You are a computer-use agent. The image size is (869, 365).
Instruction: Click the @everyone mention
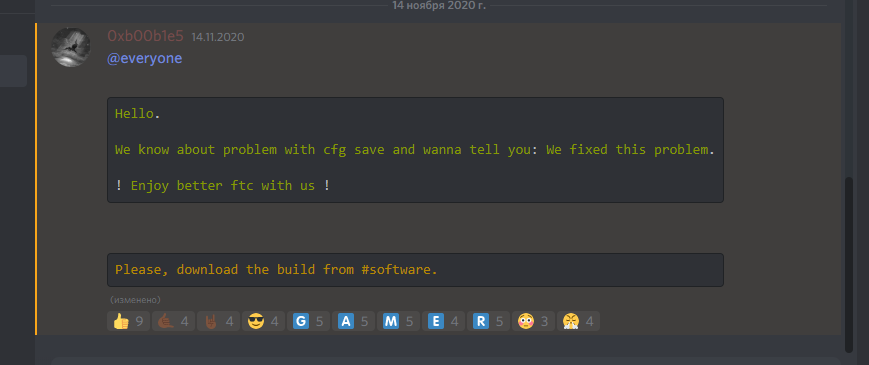144,58
